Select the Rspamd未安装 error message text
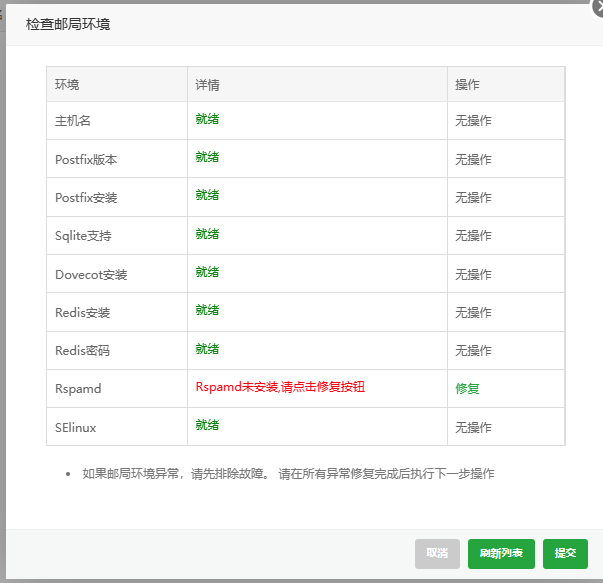The height and width of the screenshot is (583, 603). point(280,386)
